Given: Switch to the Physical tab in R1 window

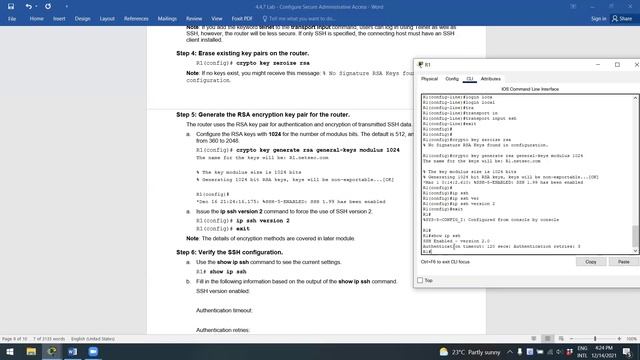Looking at the screenshot, I should pyautogui.click(x=429, y=79).
